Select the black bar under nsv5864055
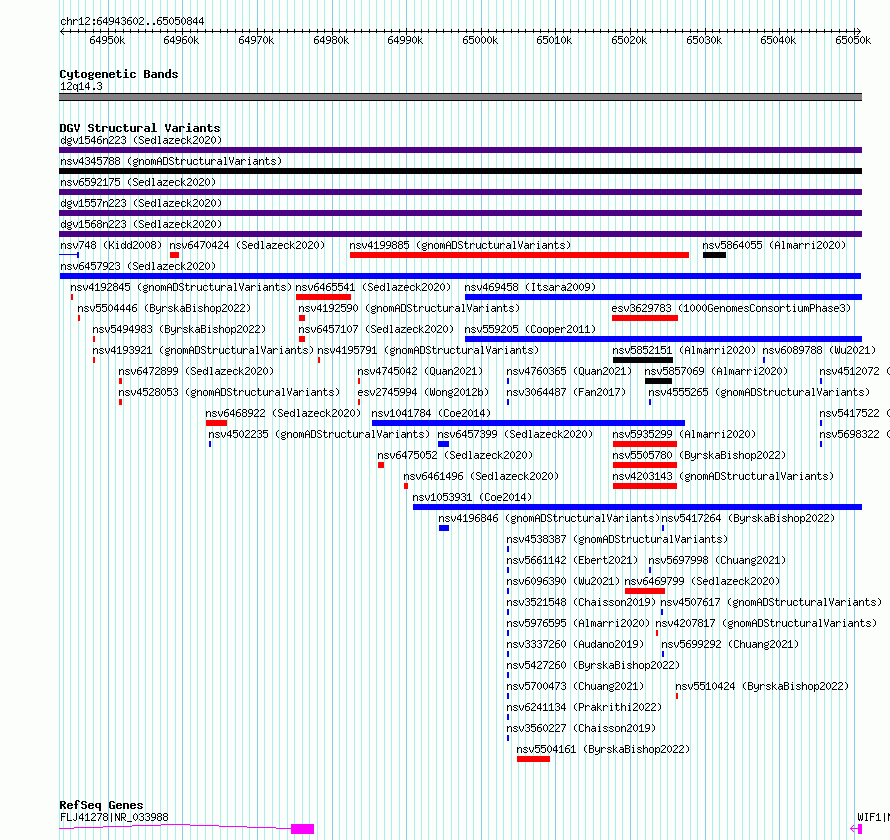The height and width of the screenshot is (840, 890). (714, 255)
